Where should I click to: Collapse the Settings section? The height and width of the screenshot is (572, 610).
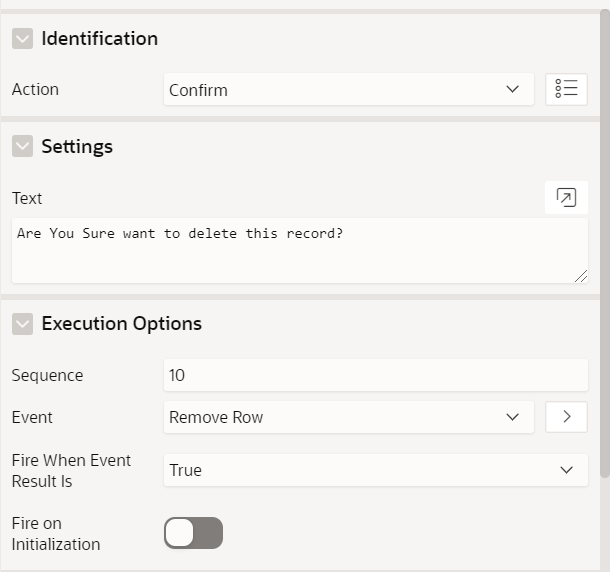click(22, 146)
